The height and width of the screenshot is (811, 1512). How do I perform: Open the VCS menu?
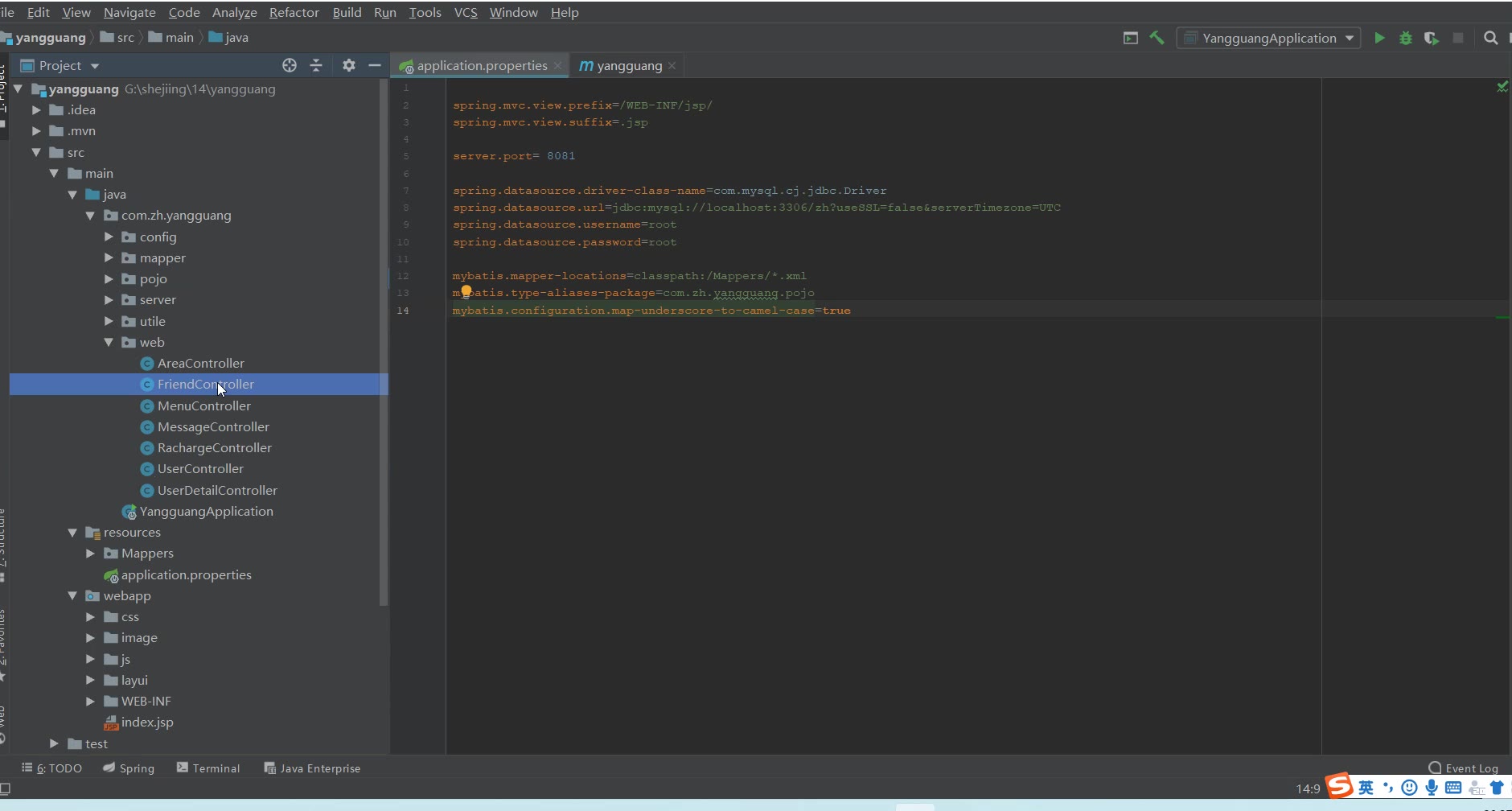466,12
